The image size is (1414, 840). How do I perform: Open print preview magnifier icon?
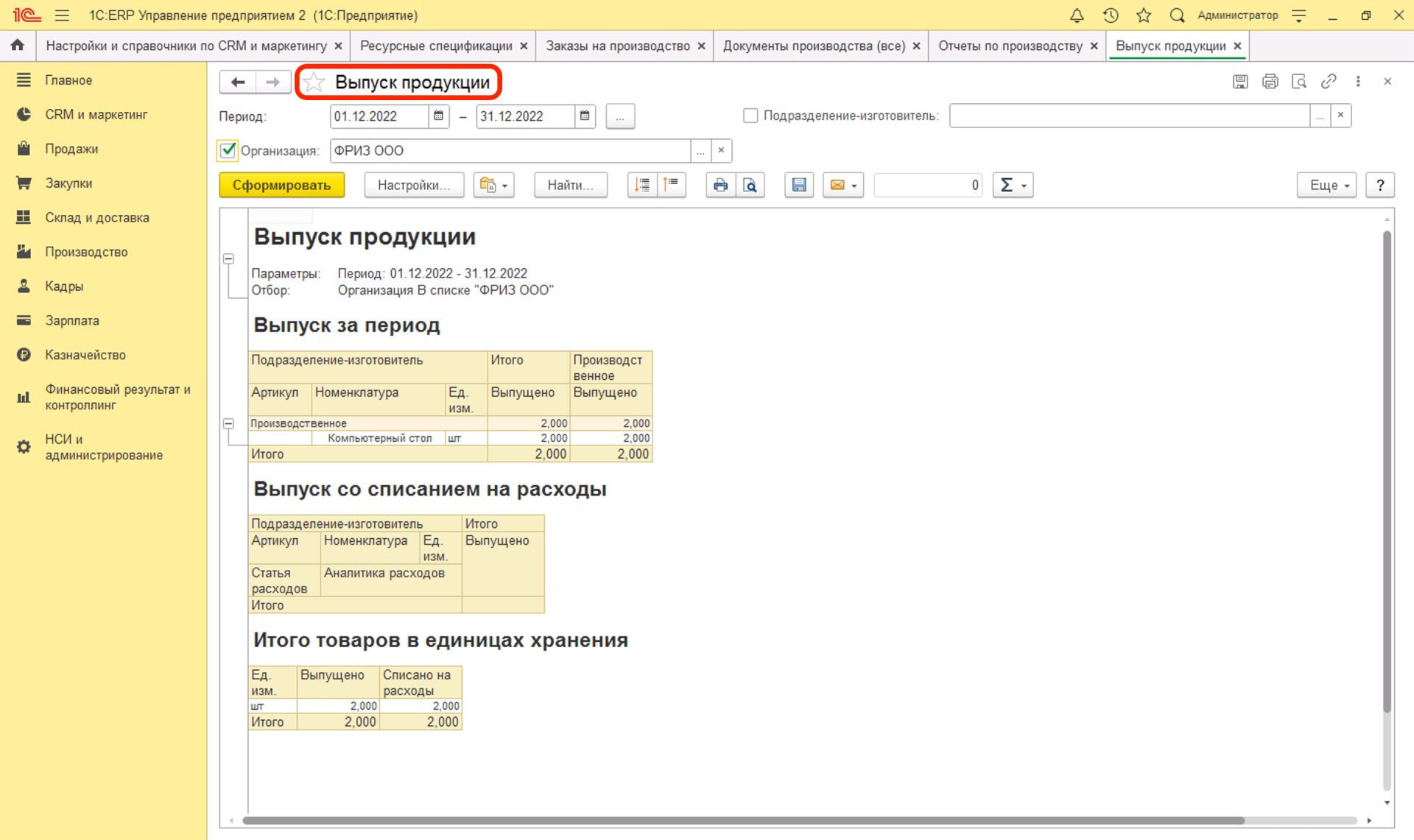(750, 185)
